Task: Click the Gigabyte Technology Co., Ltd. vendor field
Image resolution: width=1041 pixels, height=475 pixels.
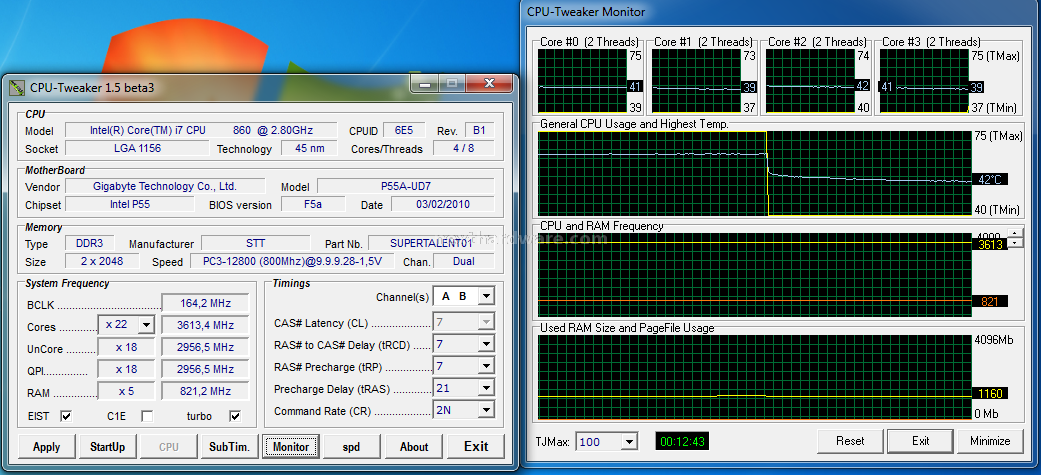Action: 165,186
